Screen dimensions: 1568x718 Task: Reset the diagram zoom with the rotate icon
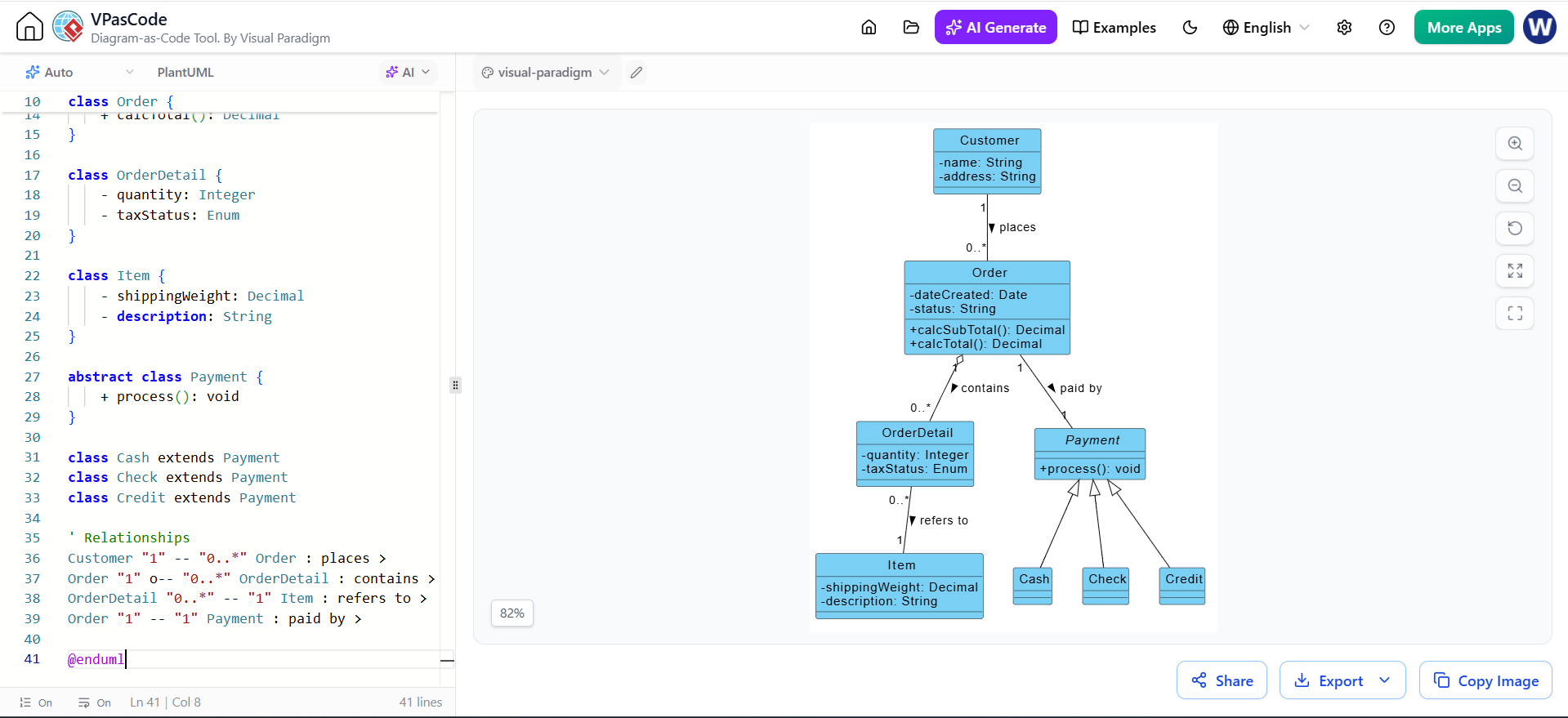coord(1514,228)
